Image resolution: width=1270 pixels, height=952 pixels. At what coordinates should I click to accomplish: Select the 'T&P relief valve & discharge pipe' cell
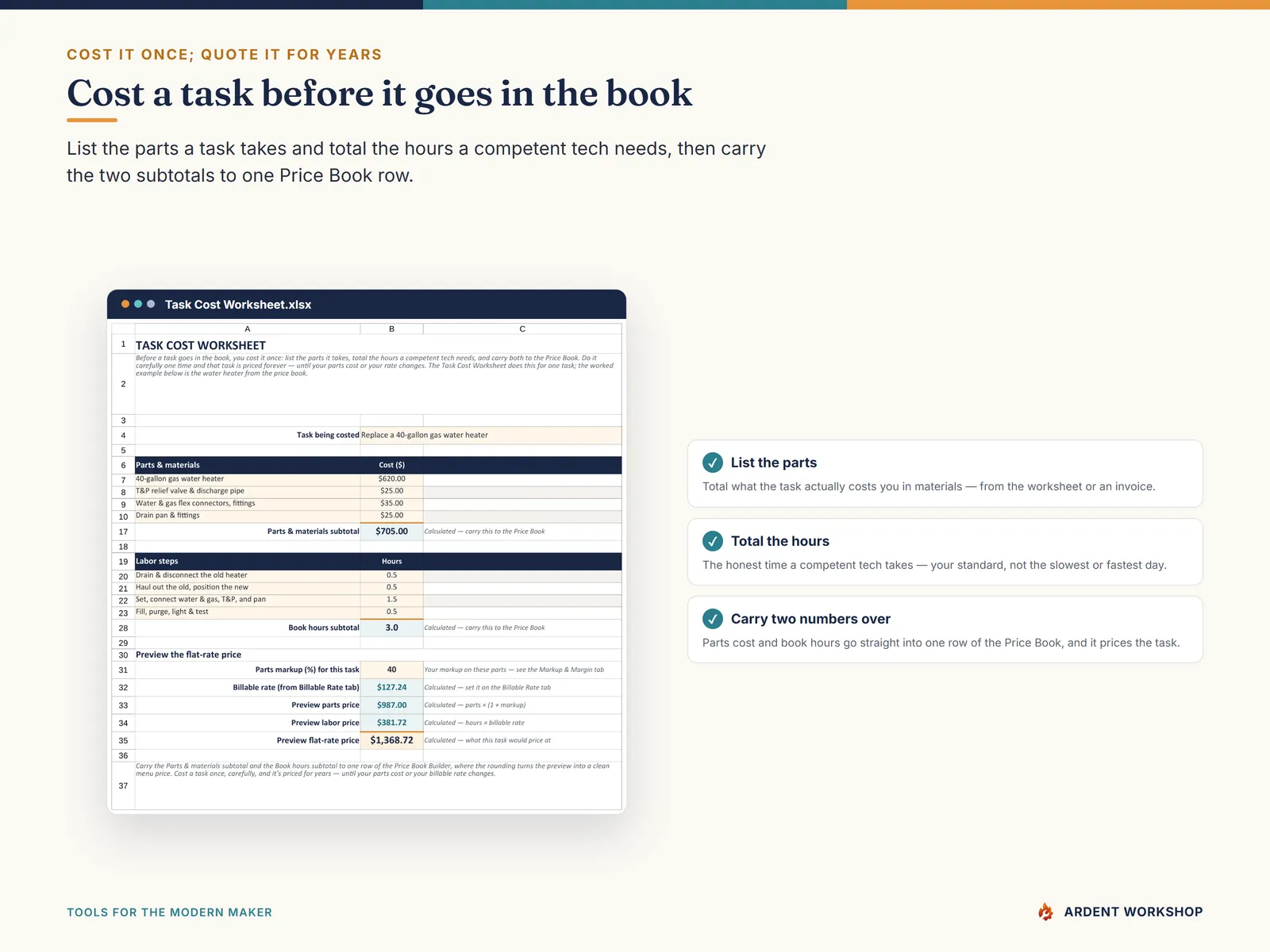248,491
